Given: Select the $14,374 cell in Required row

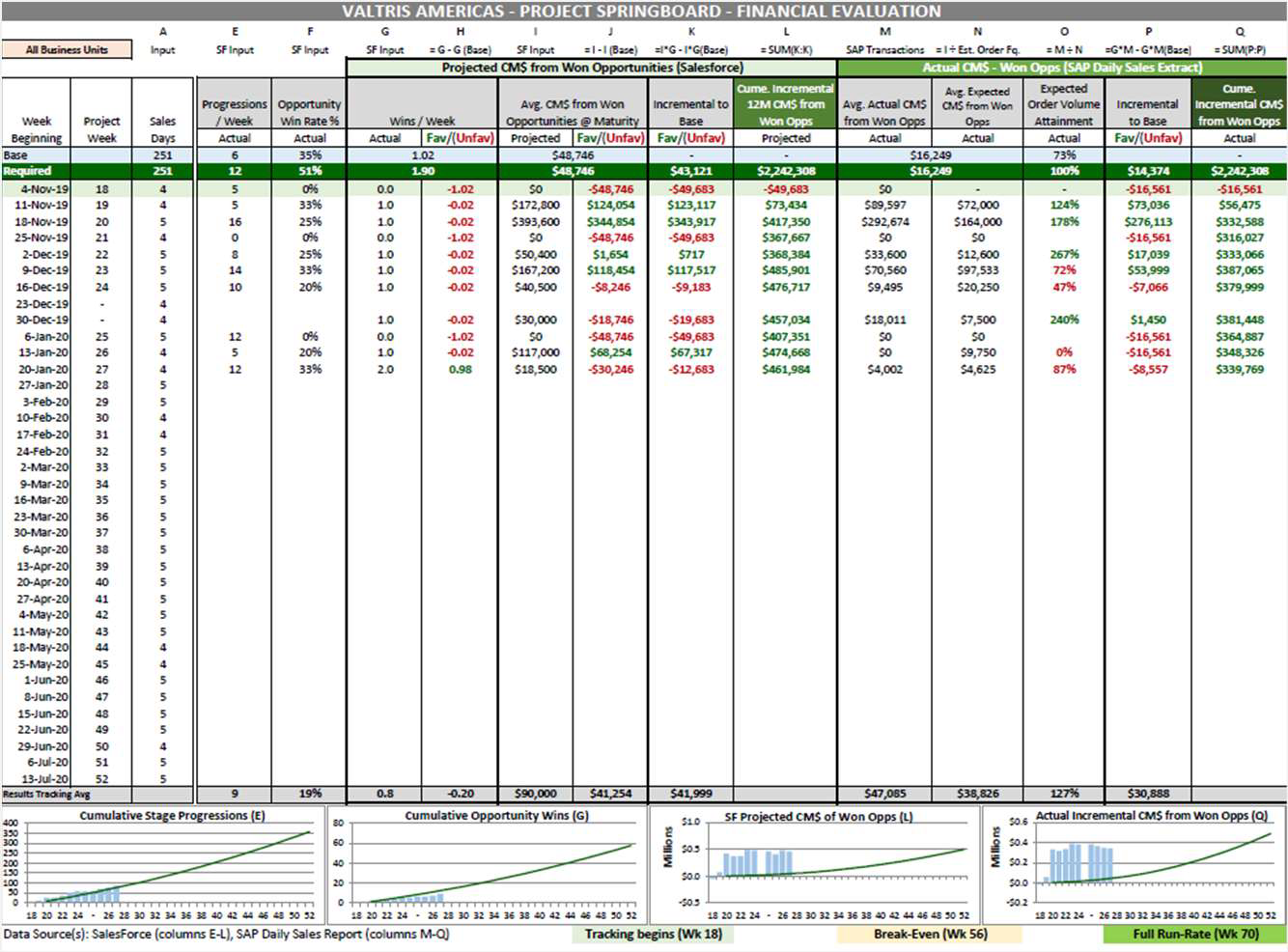Looking at the screenshot, I should (1148, 171).
